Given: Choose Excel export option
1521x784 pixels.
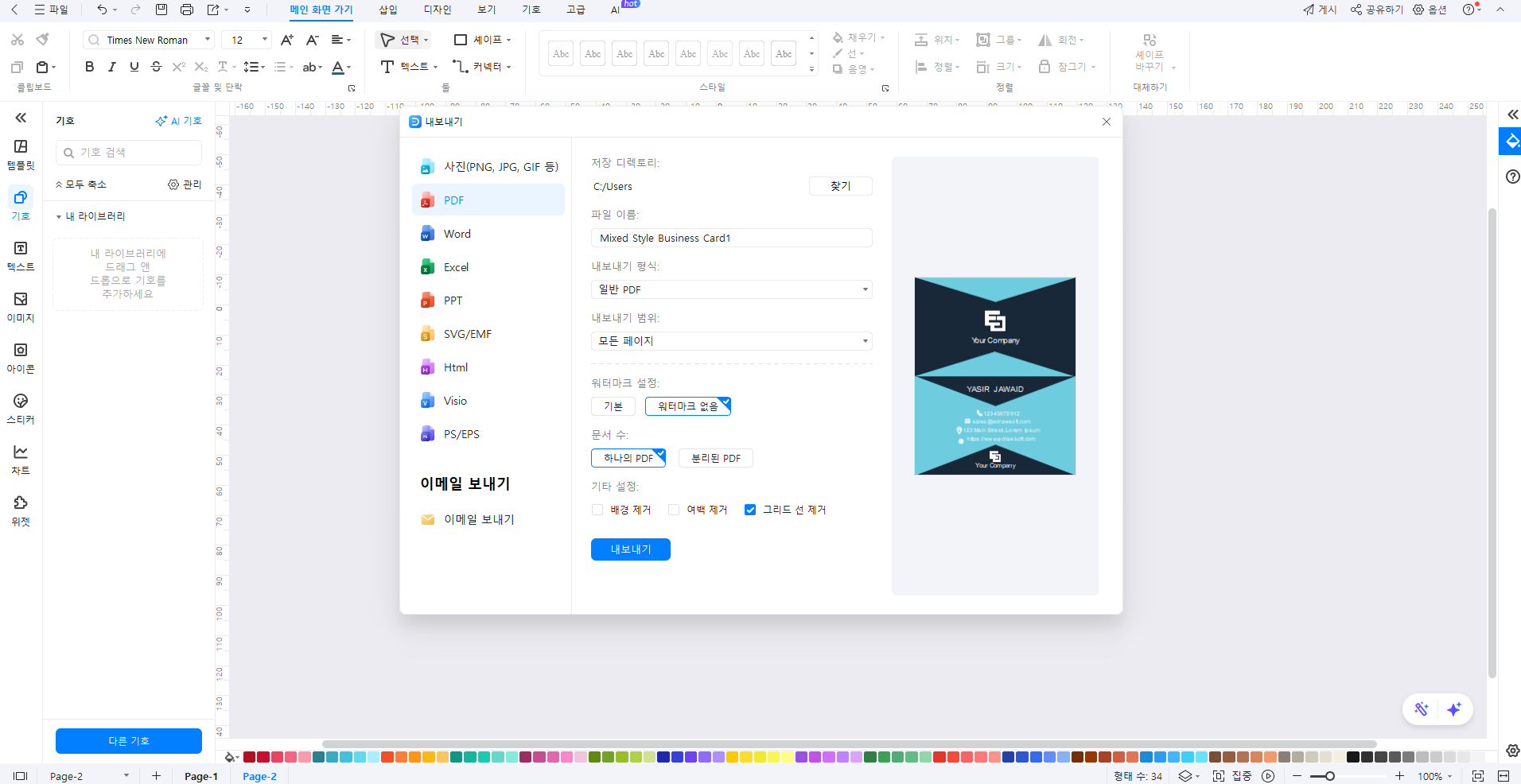Looking at the screenshot, I should (x=488, y=267).
